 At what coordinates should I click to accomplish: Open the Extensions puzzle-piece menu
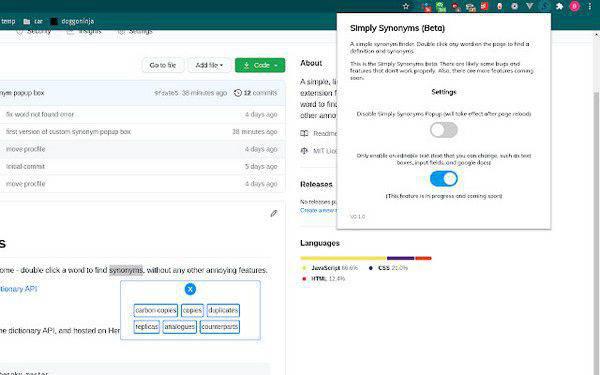[x=559, y=6]
